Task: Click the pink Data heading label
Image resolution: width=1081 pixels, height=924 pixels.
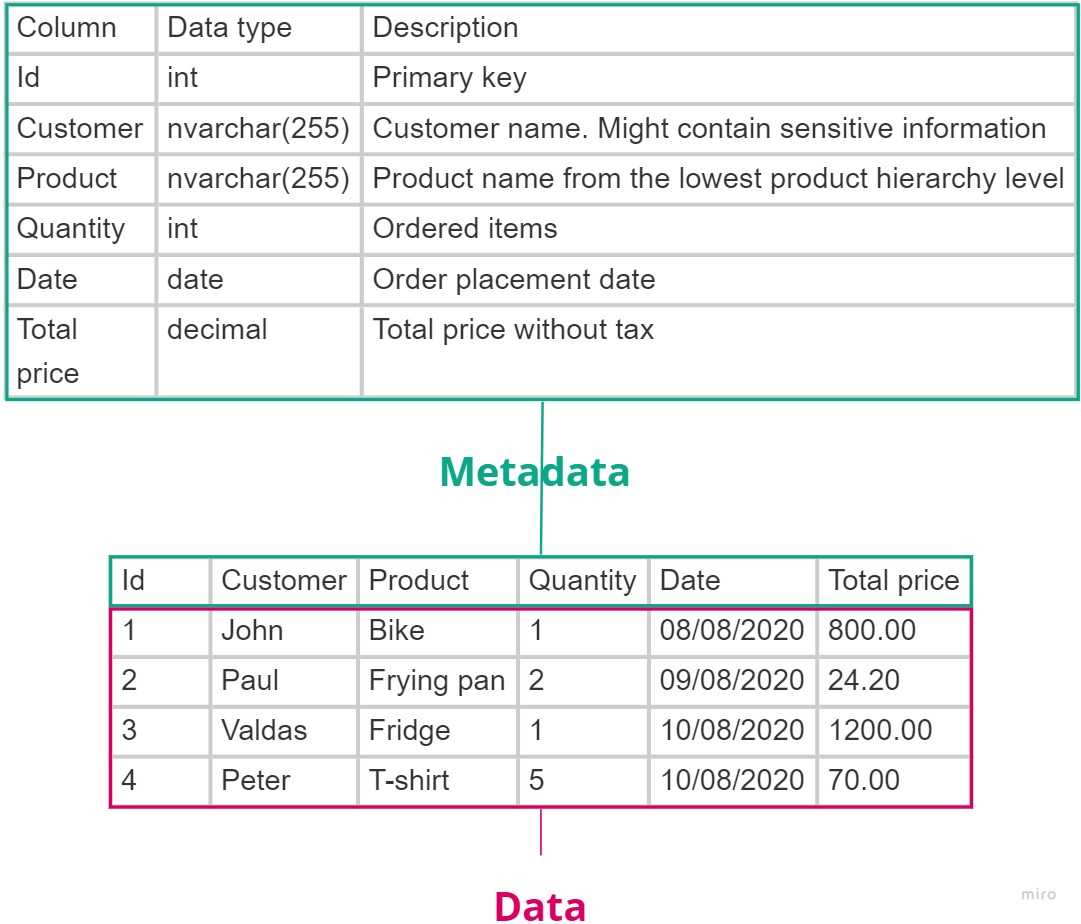Action: point(540,906)
